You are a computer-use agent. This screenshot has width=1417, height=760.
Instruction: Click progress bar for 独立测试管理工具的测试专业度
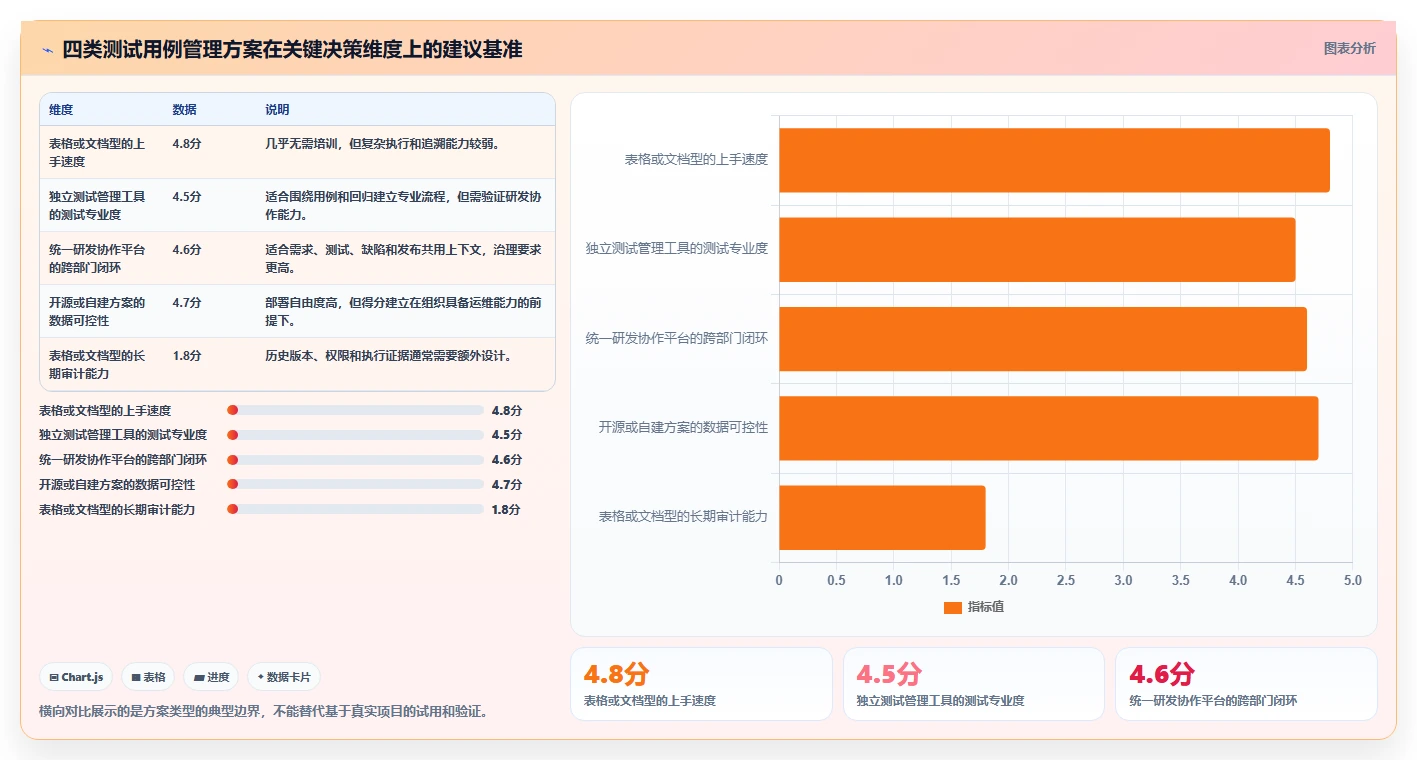[355, 435]
